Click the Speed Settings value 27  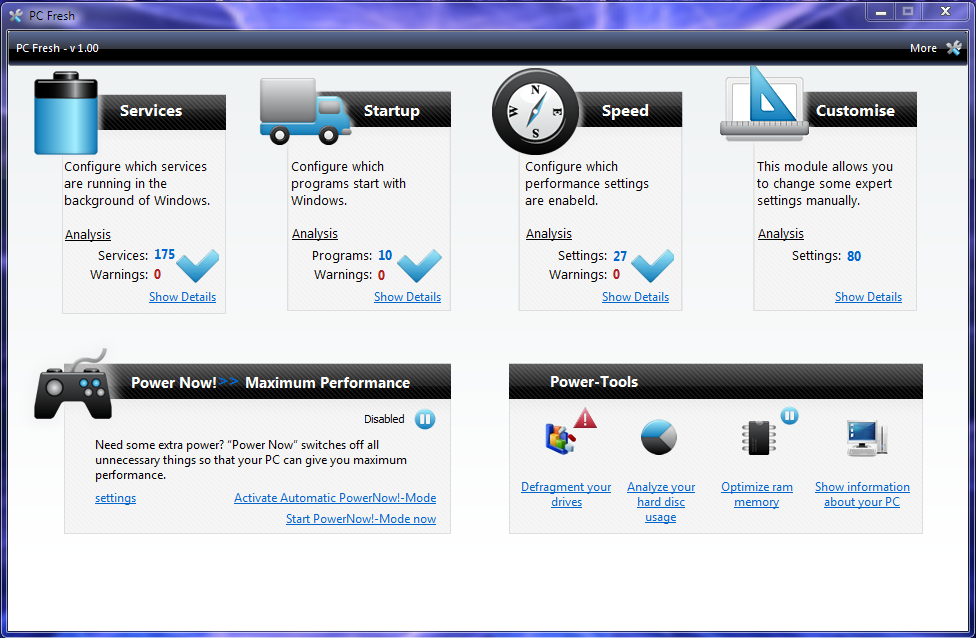tap(620, 256)
